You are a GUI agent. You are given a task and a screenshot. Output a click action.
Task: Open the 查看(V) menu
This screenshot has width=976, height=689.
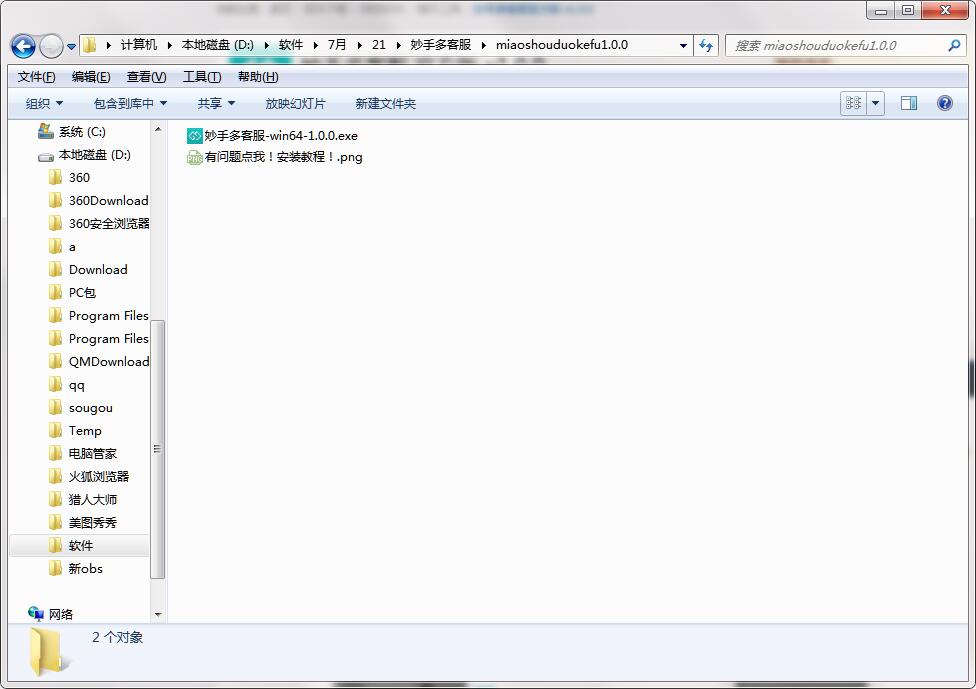point(146,77)
